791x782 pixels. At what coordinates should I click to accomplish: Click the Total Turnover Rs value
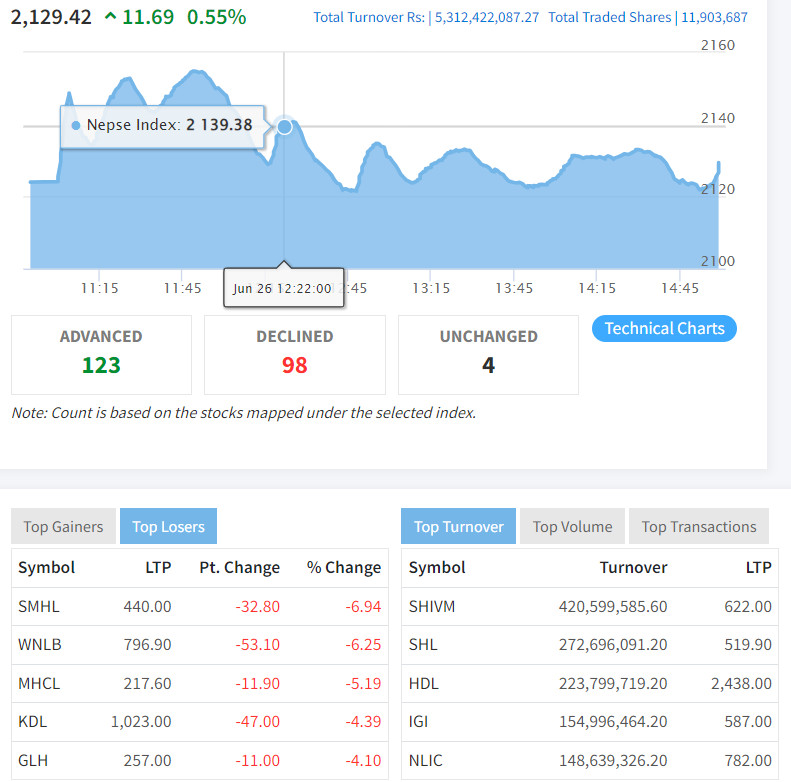487,18
